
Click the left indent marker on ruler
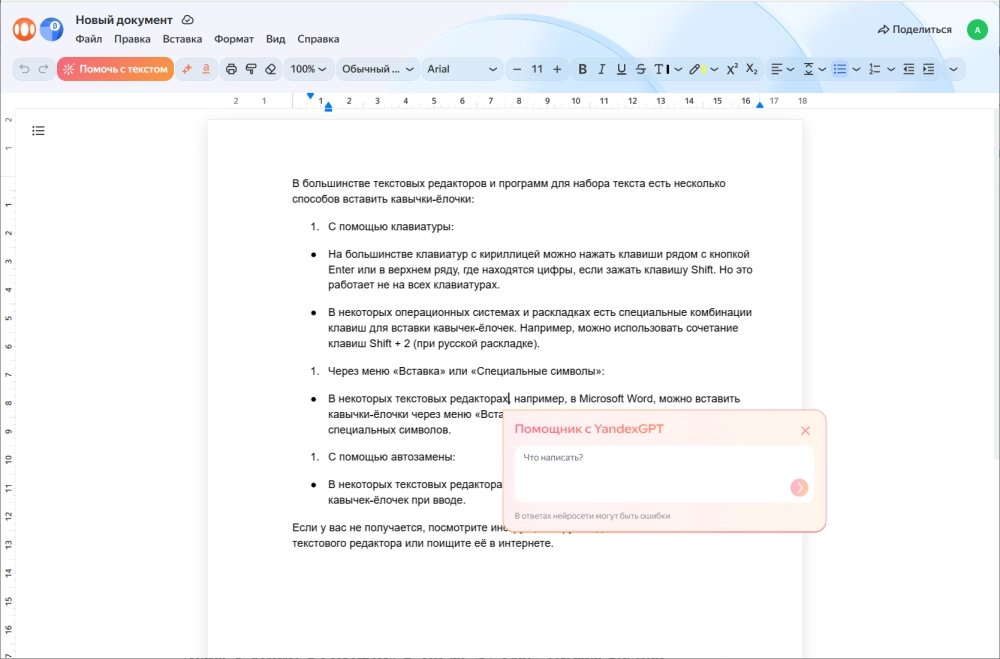tap(328, 107)
